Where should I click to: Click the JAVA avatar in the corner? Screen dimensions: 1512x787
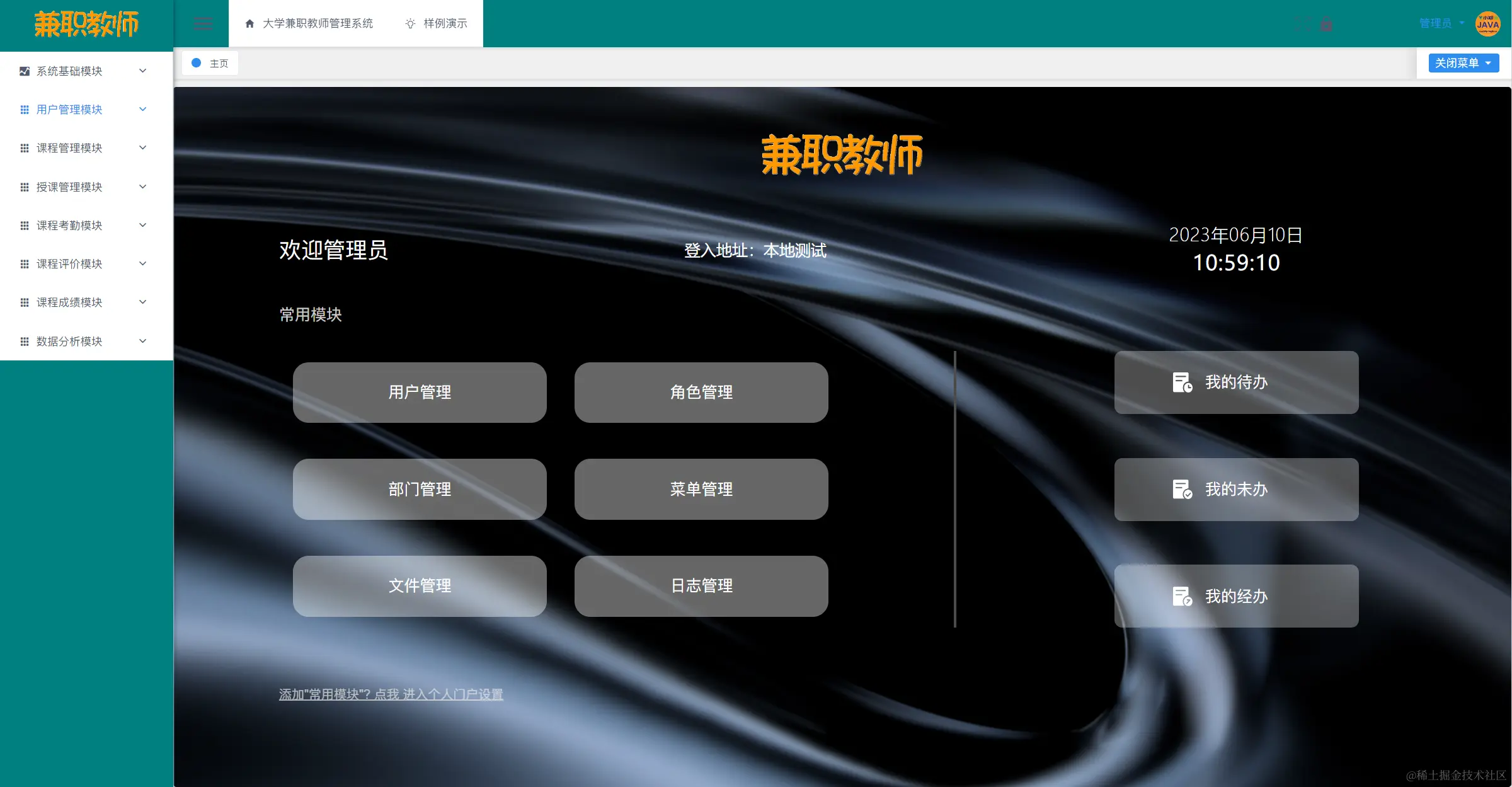point(1487,24)
